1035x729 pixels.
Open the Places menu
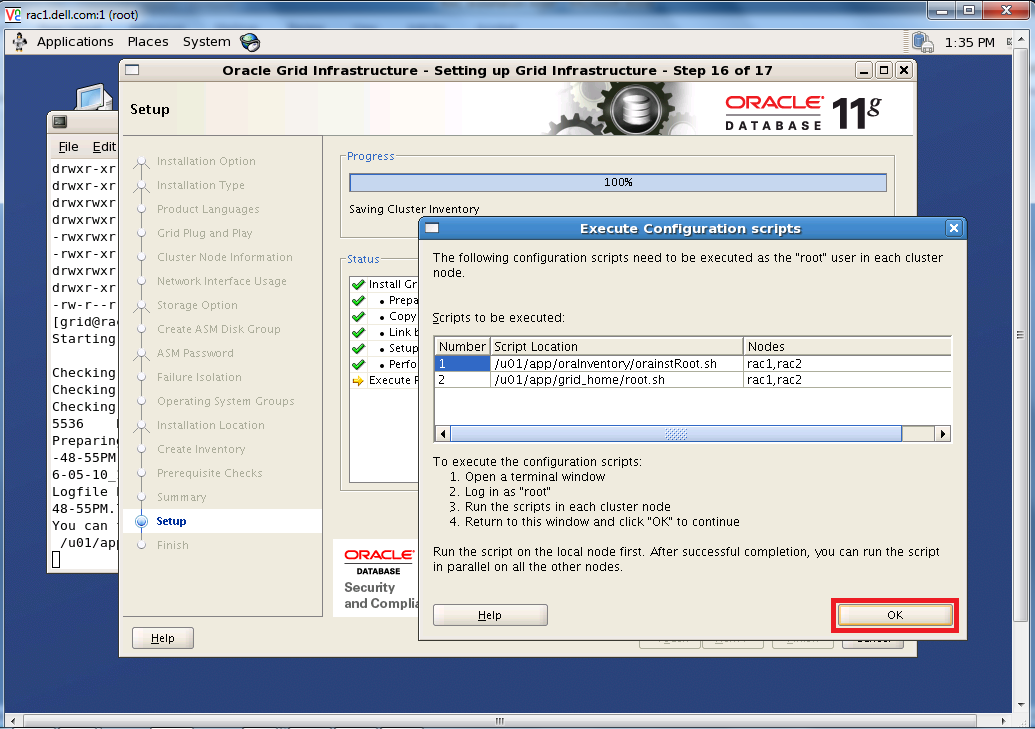click(148, 42)
